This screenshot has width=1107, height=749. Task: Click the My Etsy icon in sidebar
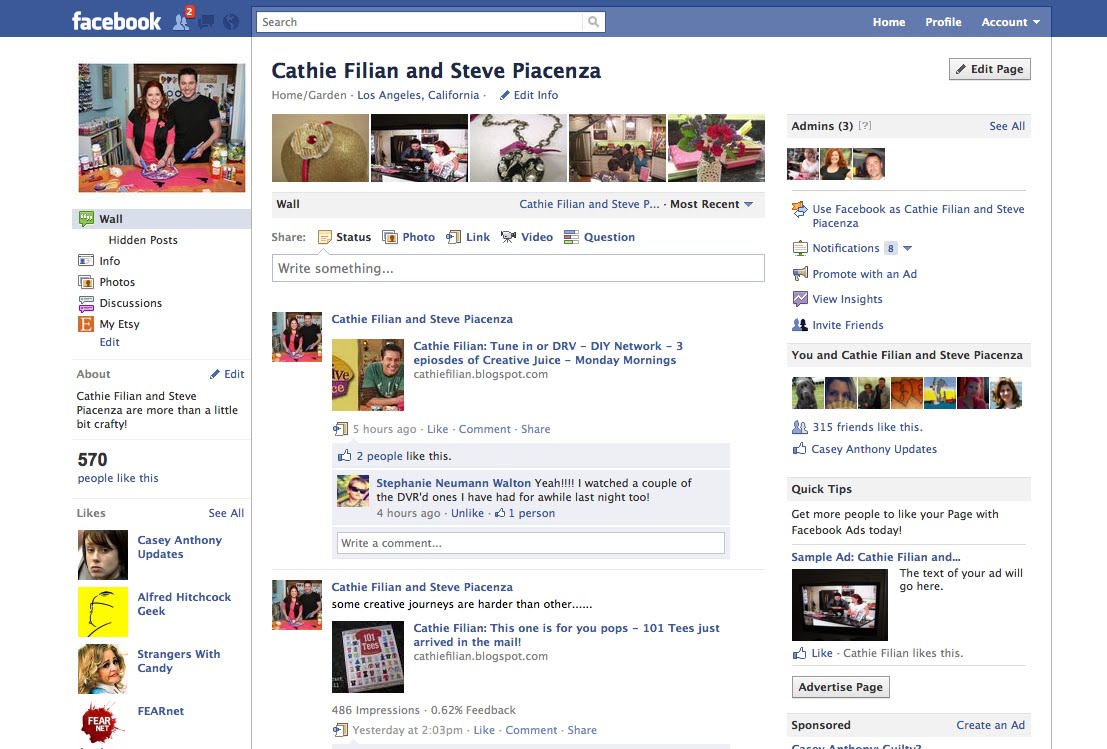tap(86, 324)
